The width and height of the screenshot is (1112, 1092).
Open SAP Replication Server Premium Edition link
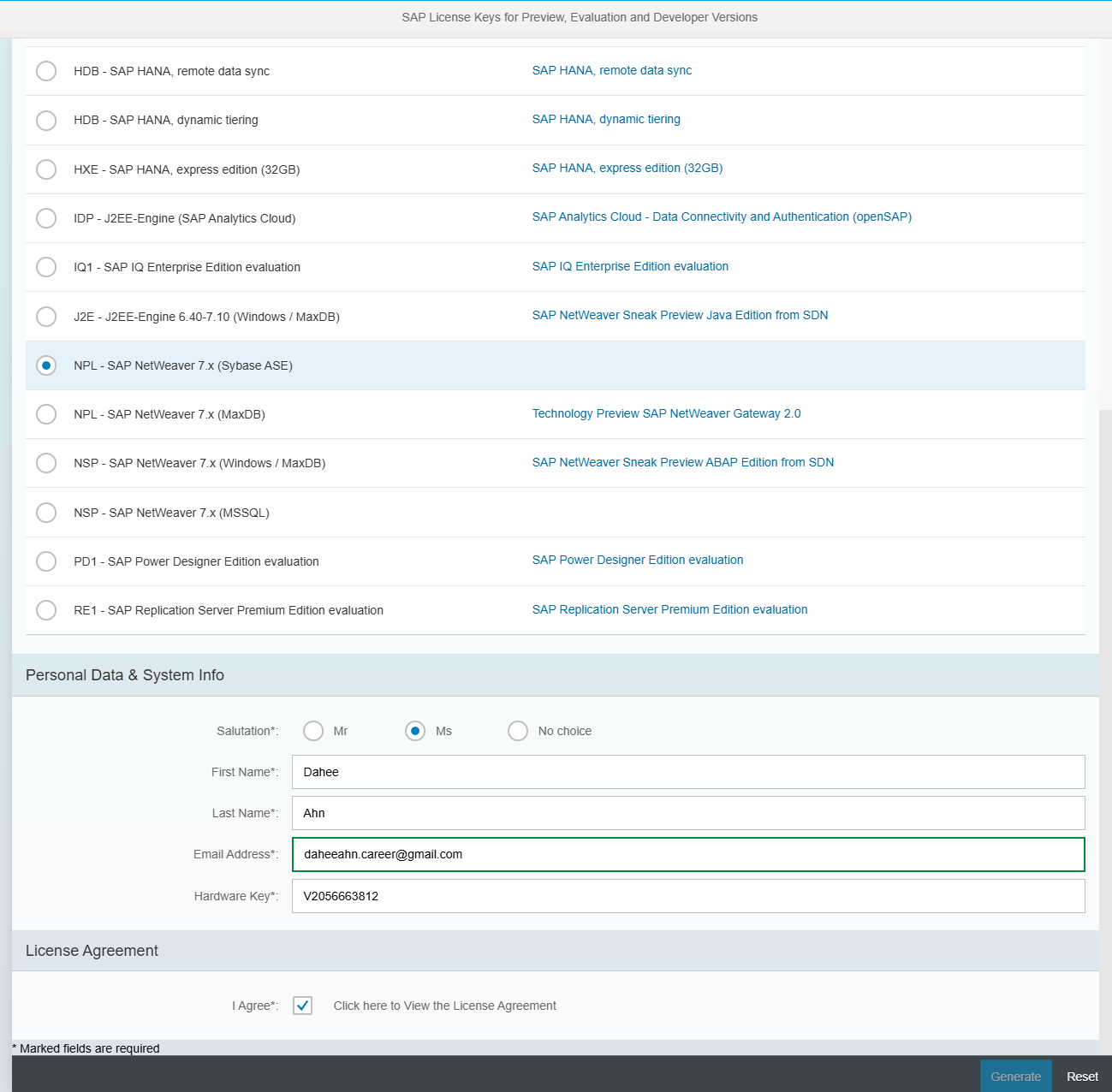point(669,609)
